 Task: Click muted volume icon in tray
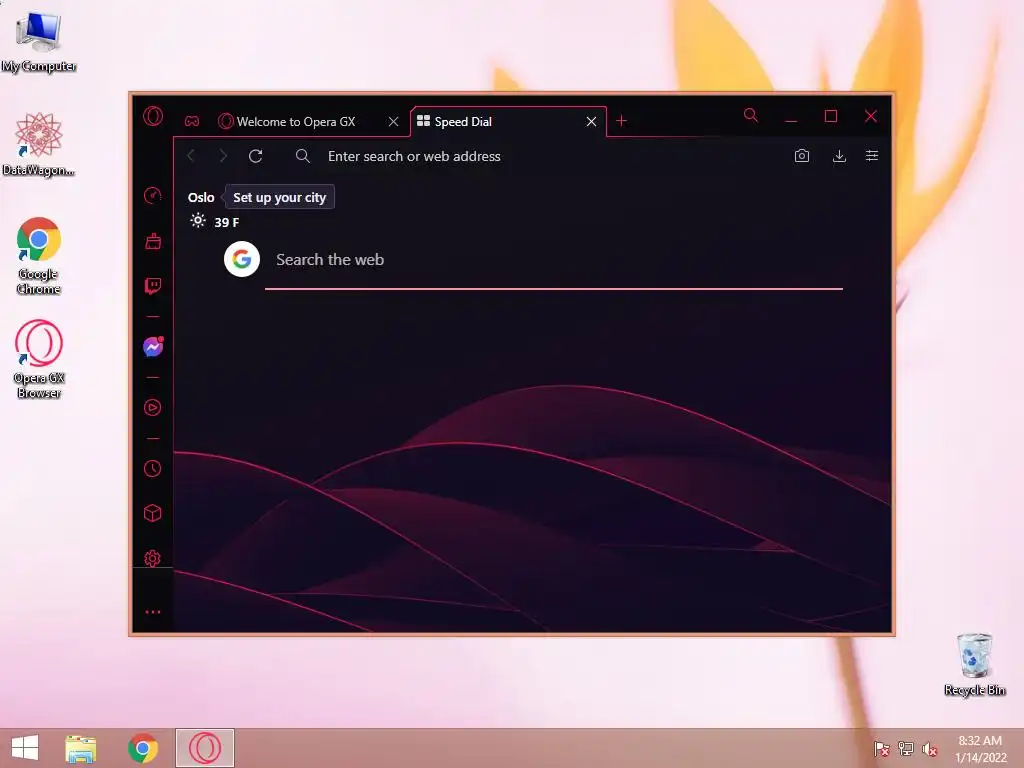tap(930, 748)
